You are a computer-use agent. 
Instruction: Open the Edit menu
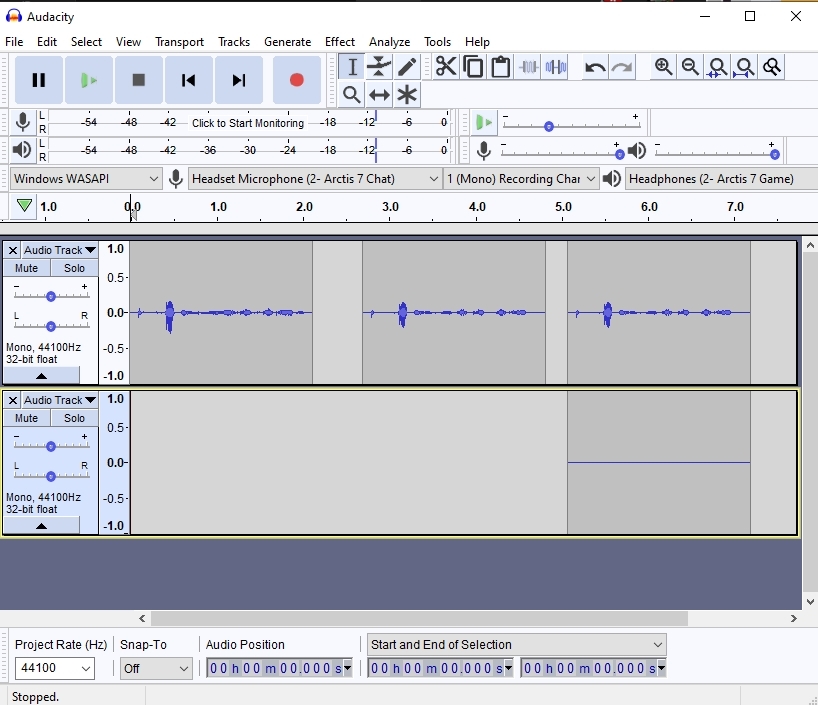pos(47,42)
